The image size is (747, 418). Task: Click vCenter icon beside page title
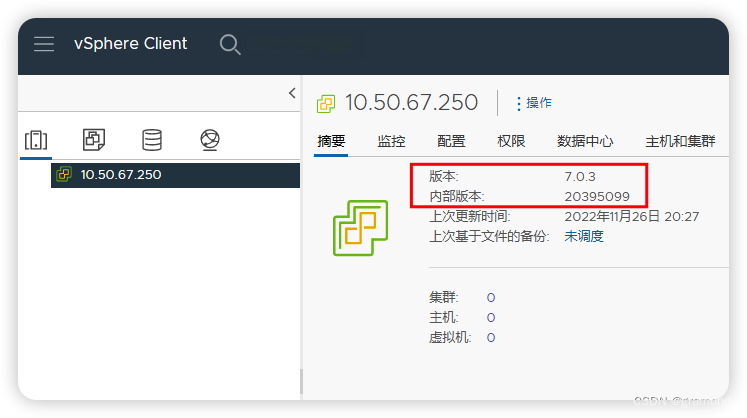[x=326, y=103]
